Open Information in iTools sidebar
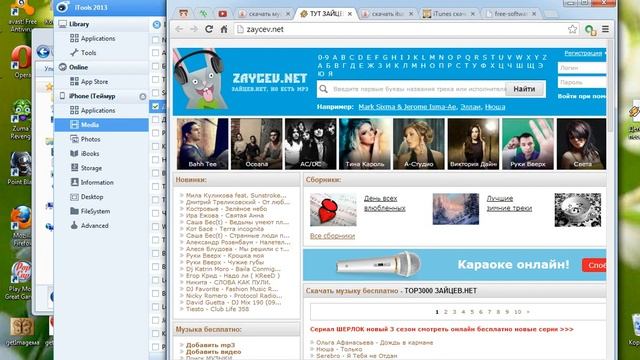Viewport: 640px width, 360px height. click(97, 182)
